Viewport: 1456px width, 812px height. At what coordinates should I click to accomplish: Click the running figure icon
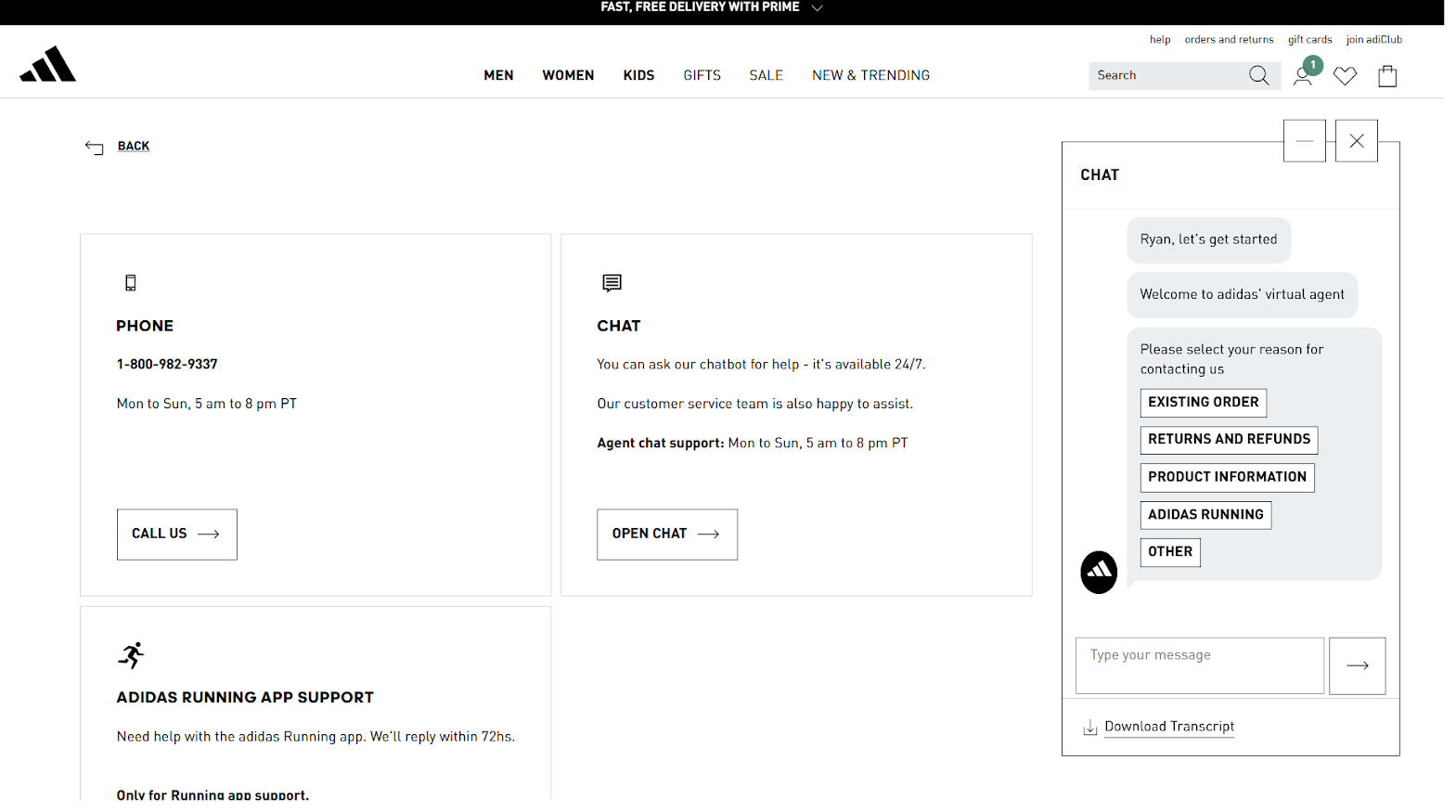point(132,655)
